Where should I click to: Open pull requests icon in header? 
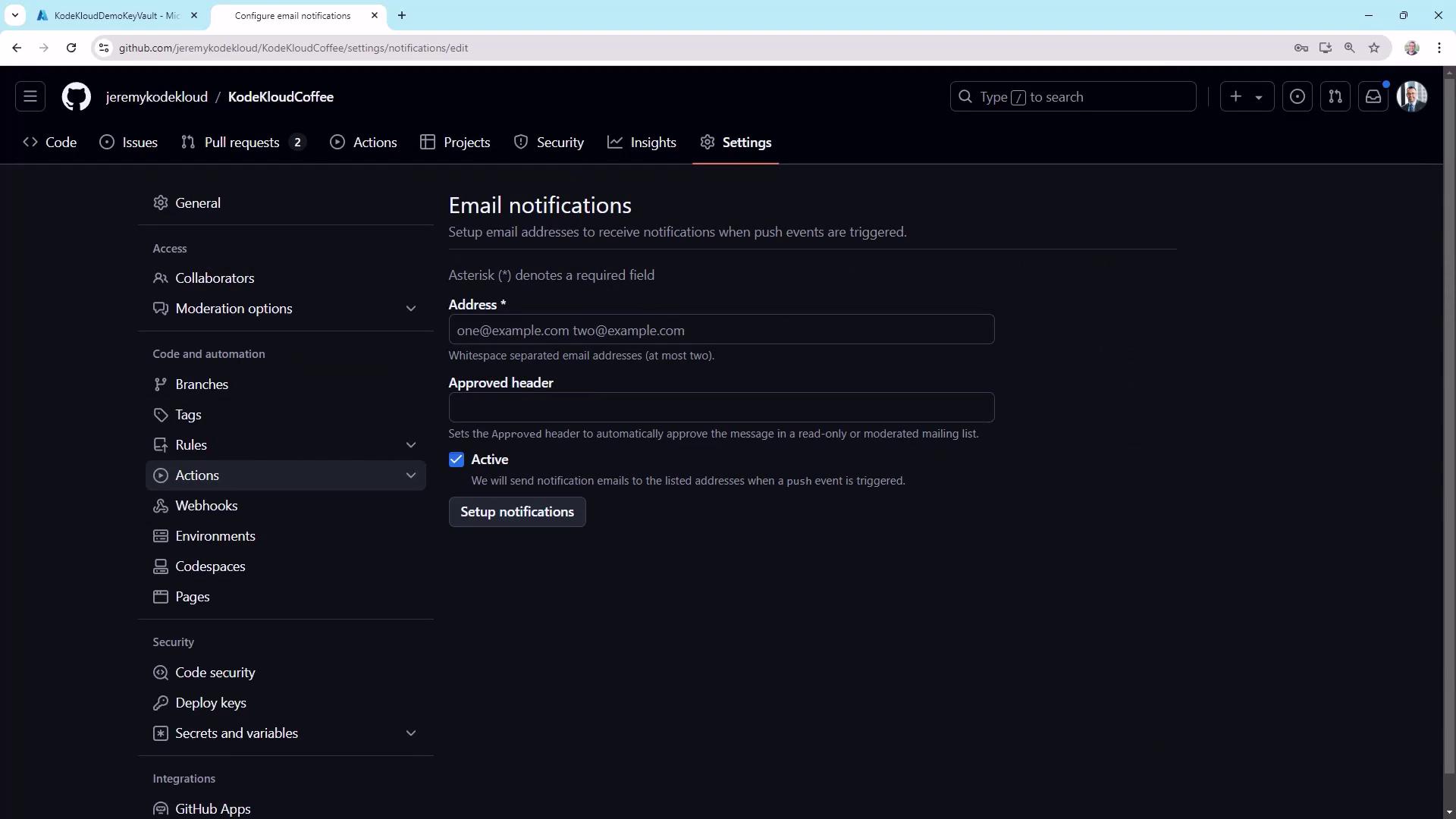pos(1335,96)
